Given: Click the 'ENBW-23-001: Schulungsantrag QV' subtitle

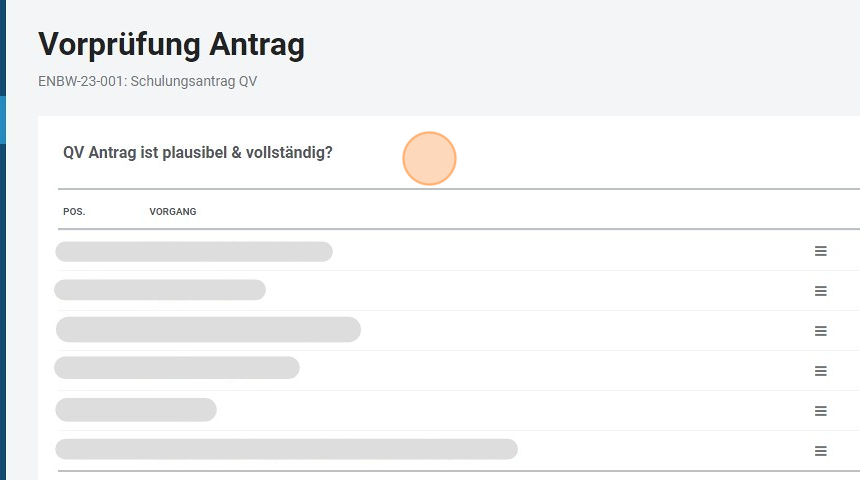Looking at the screenshot, I should 147,81.
